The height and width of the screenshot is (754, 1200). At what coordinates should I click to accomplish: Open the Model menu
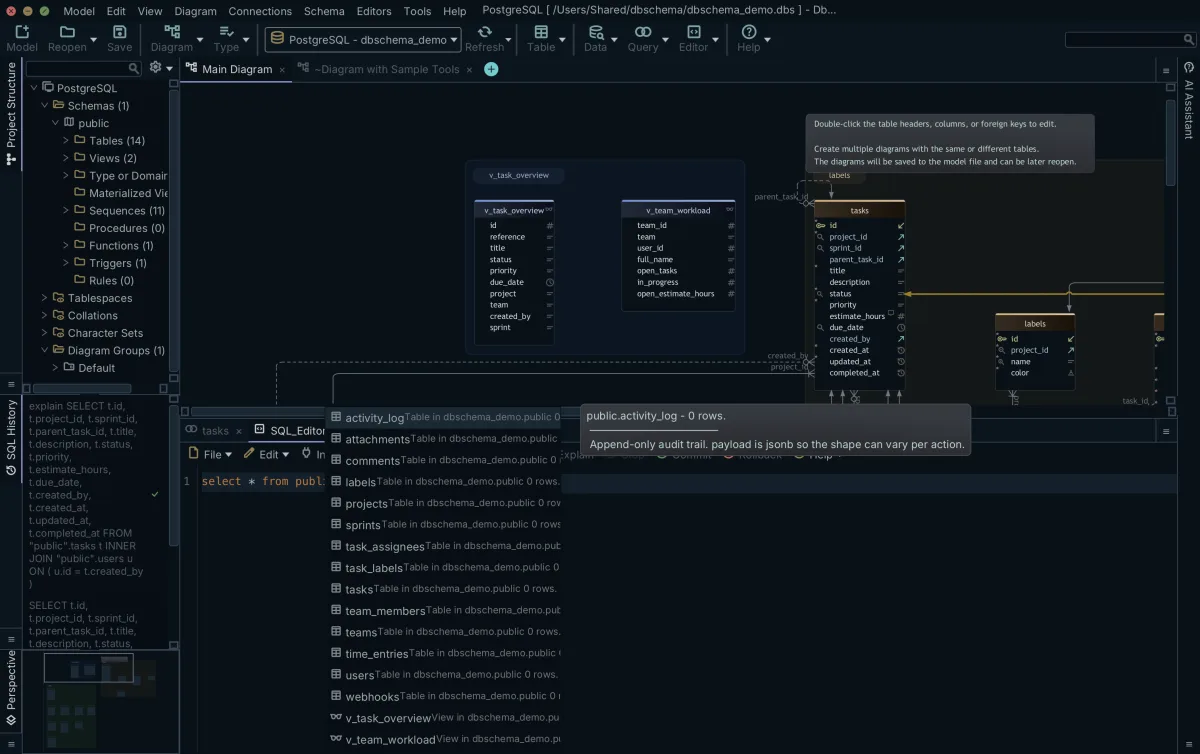[79, 11]
